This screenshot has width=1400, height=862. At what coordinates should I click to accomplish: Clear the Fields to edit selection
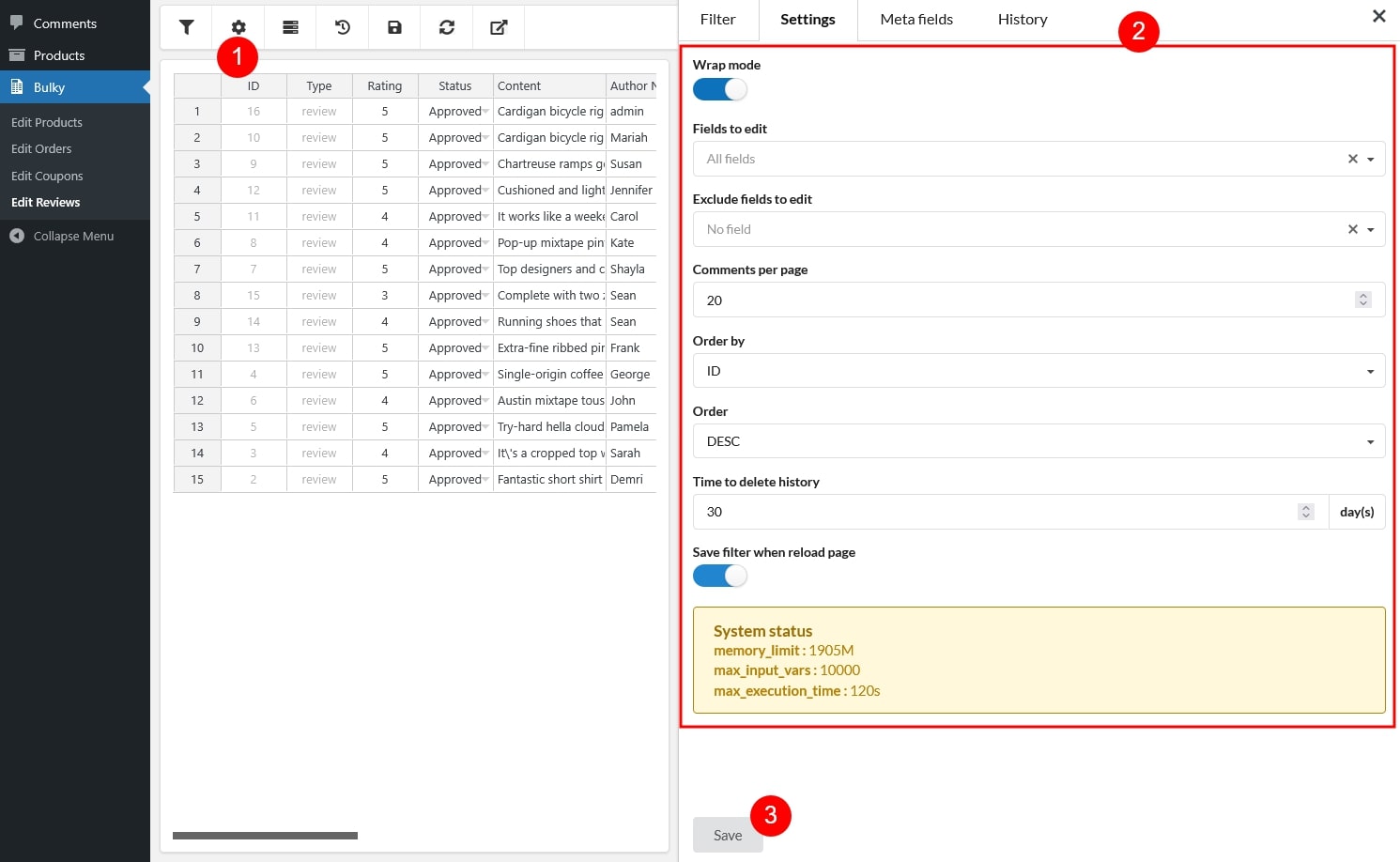(x=1352, y=159)
